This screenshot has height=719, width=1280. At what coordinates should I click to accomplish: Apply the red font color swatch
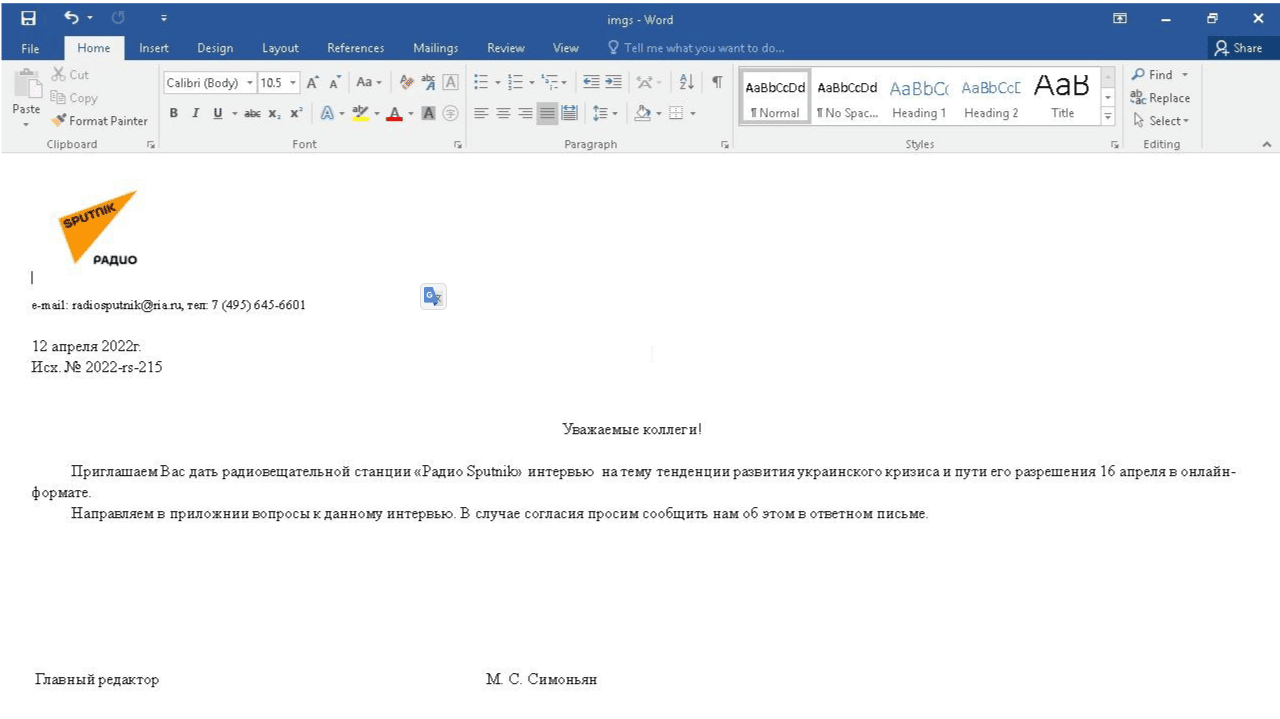click(394, 113)
